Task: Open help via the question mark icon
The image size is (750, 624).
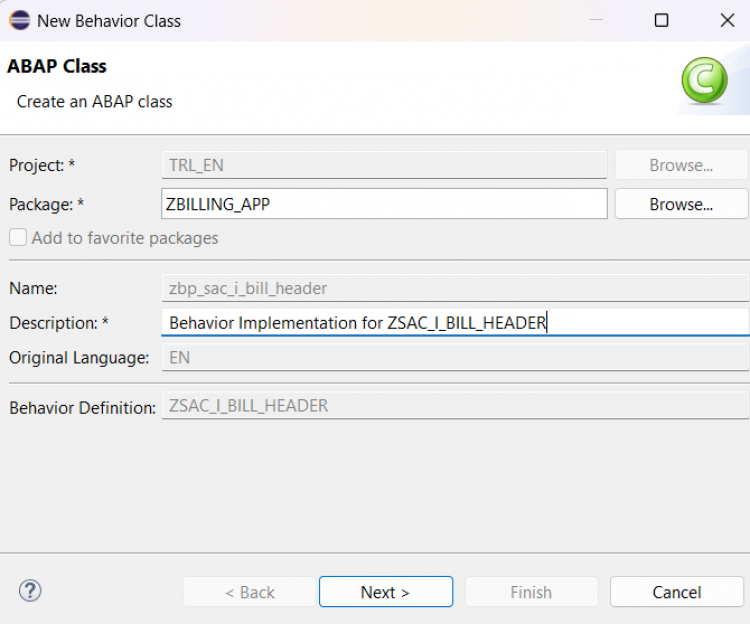Action: (30, 590)
